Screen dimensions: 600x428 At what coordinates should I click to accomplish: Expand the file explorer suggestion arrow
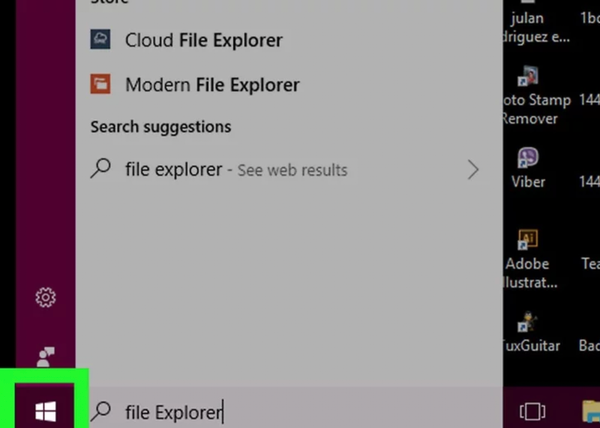click(x=474, y=170)
